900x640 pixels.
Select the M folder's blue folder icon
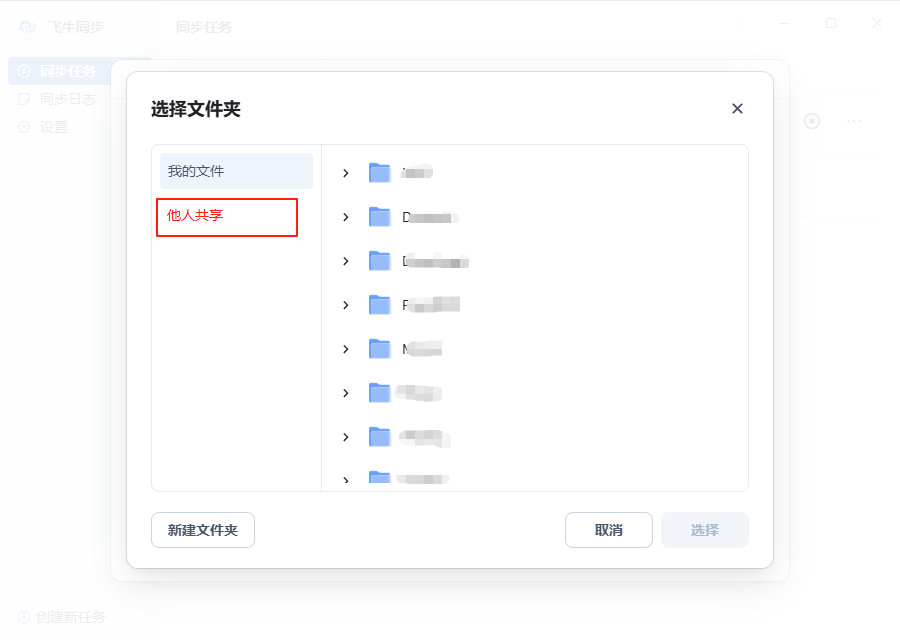379,349
